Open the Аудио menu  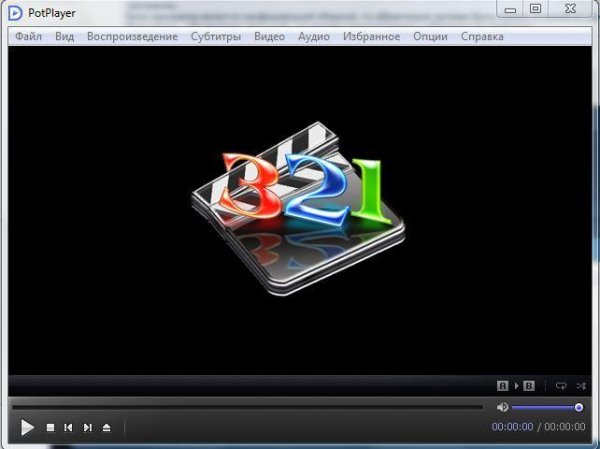click(314, 37)
